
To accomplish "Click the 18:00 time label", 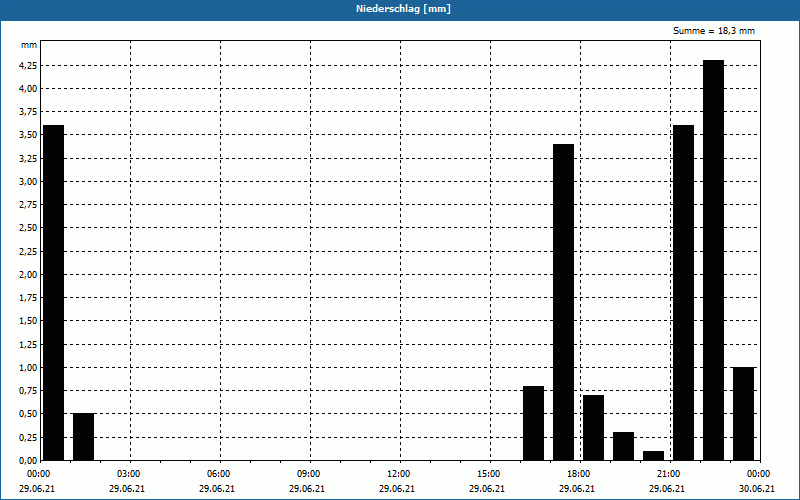I will coord(579,474).
